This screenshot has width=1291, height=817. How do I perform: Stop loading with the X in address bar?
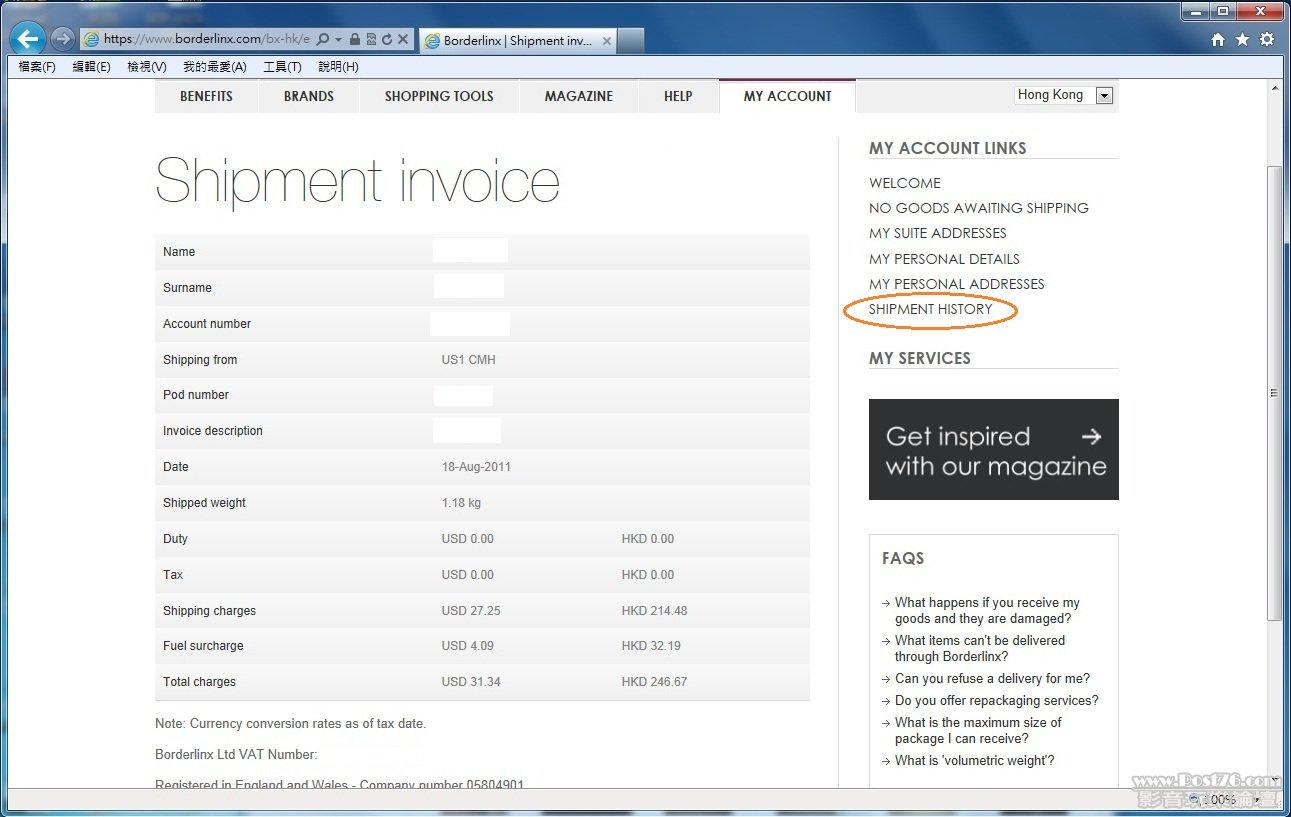(x=403, y=39)
